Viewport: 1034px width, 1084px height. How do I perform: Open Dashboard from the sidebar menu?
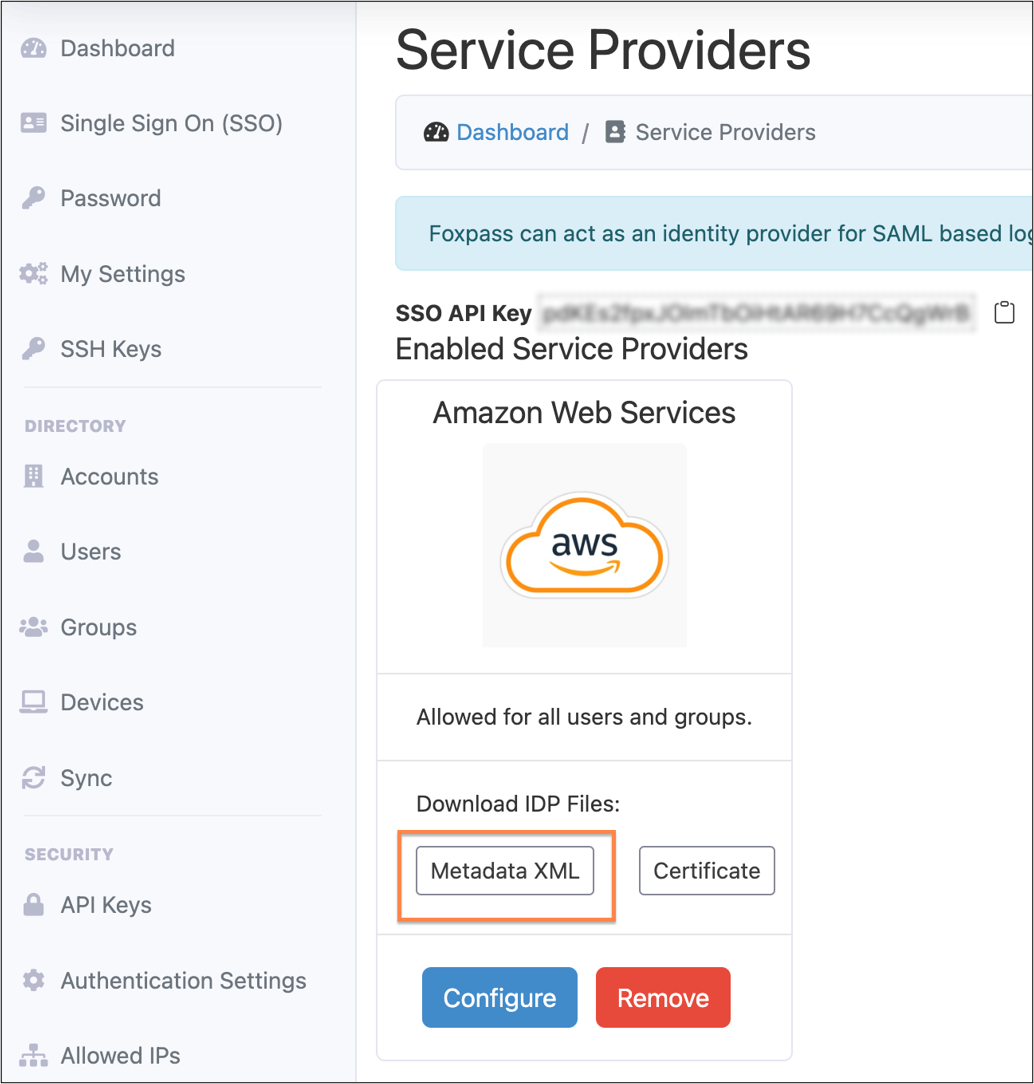[x=118, y=48]
